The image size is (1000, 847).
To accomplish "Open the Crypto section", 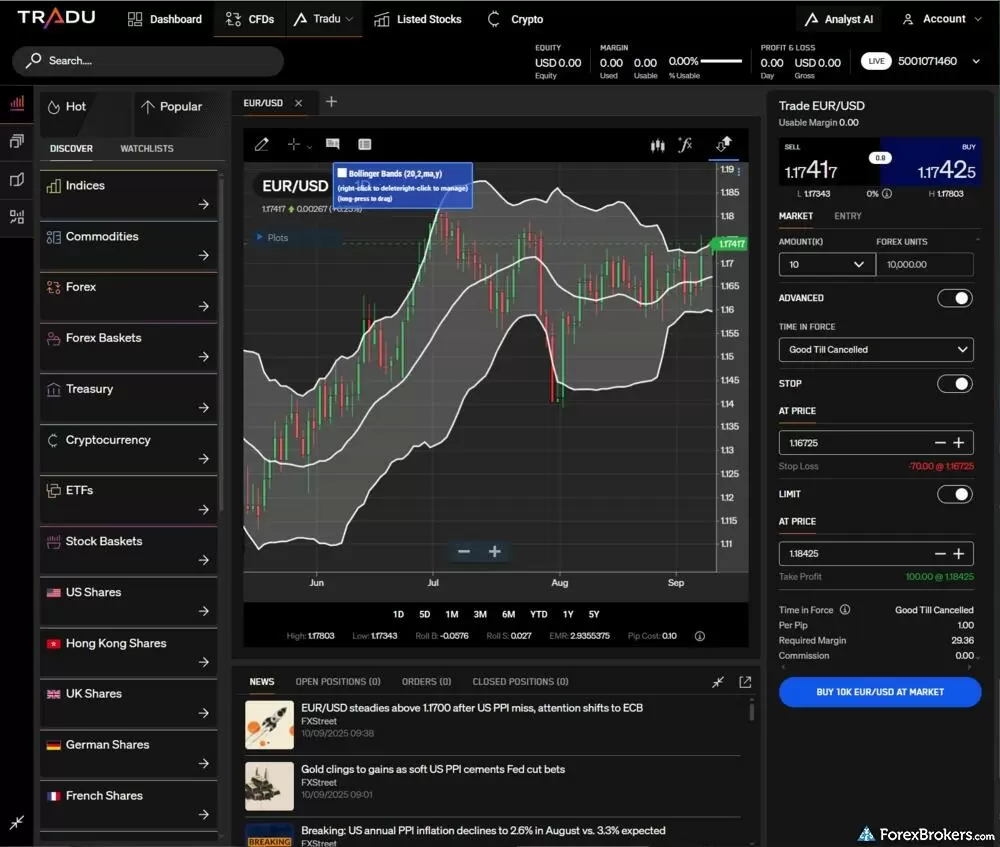I will coord(515,19).
